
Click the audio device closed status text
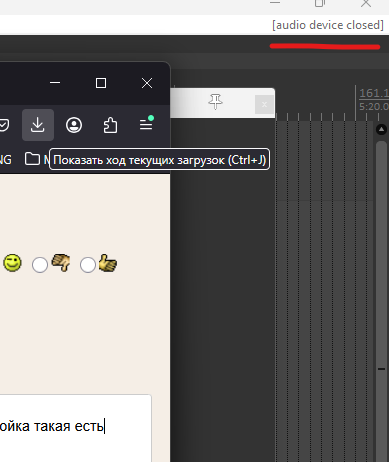coord(328,25)
